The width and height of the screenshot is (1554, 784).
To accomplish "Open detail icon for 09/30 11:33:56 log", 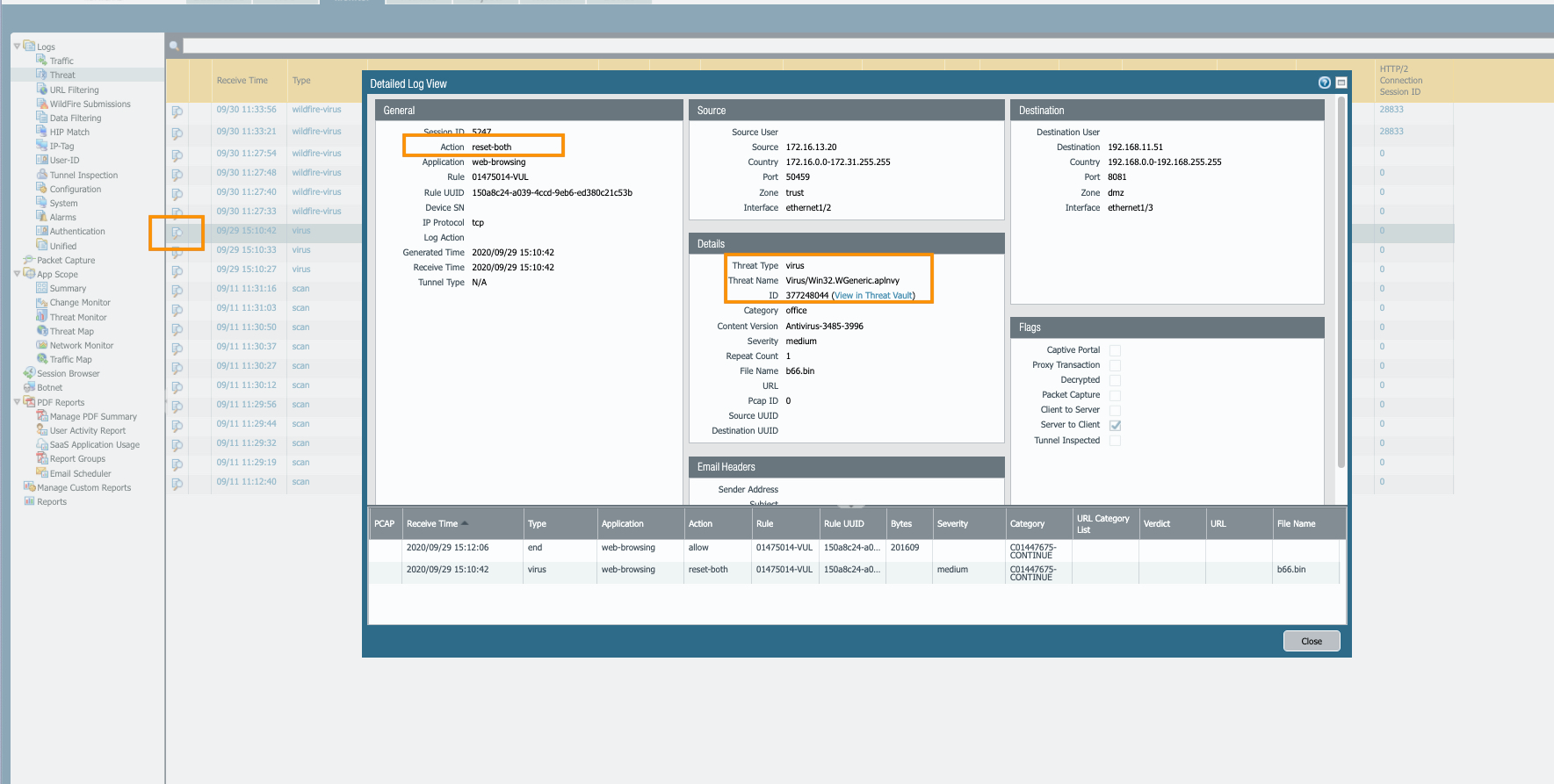I will point(177,111).
